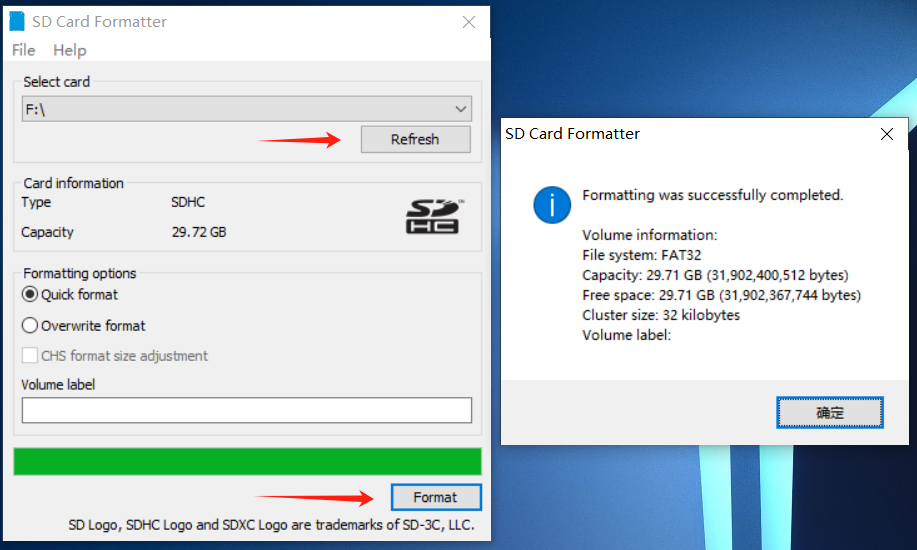
Task: Click the 29.72 GB capacity value
Action: pyautogui.click(x=199, y=232)
